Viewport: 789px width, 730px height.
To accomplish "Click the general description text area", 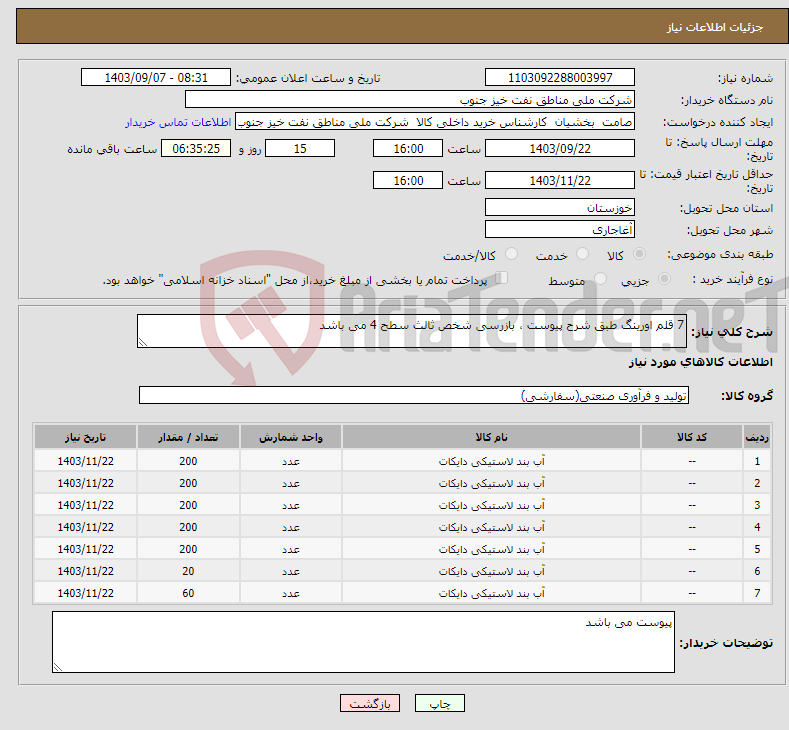I will (412, 331).
